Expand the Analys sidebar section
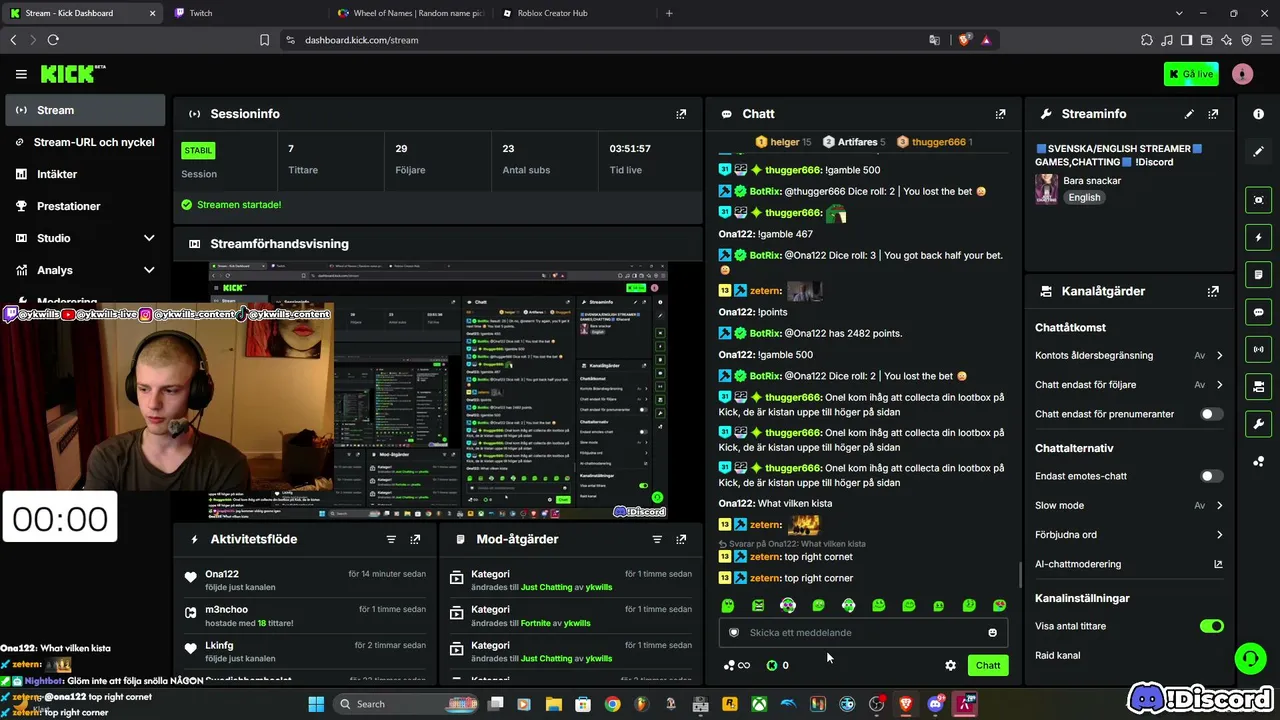1280x720 pixels. [x=149, y=270]
